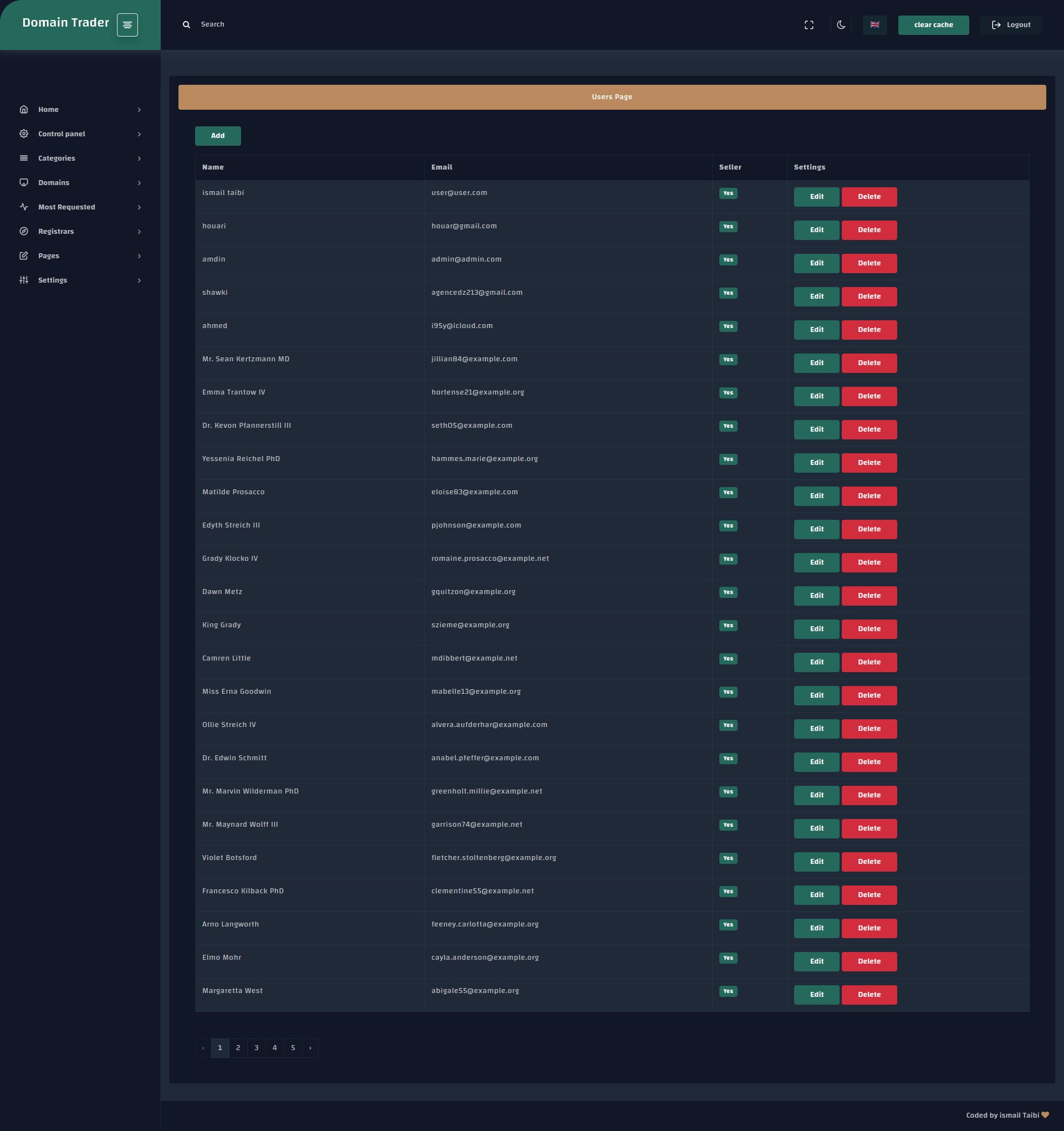
Task: Click email jillian84@example.com
Action: point(474,359)
